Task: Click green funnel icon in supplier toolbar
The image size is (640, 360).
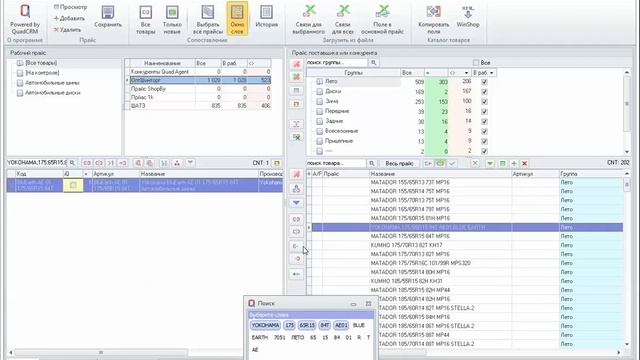Action: point(490,163)
